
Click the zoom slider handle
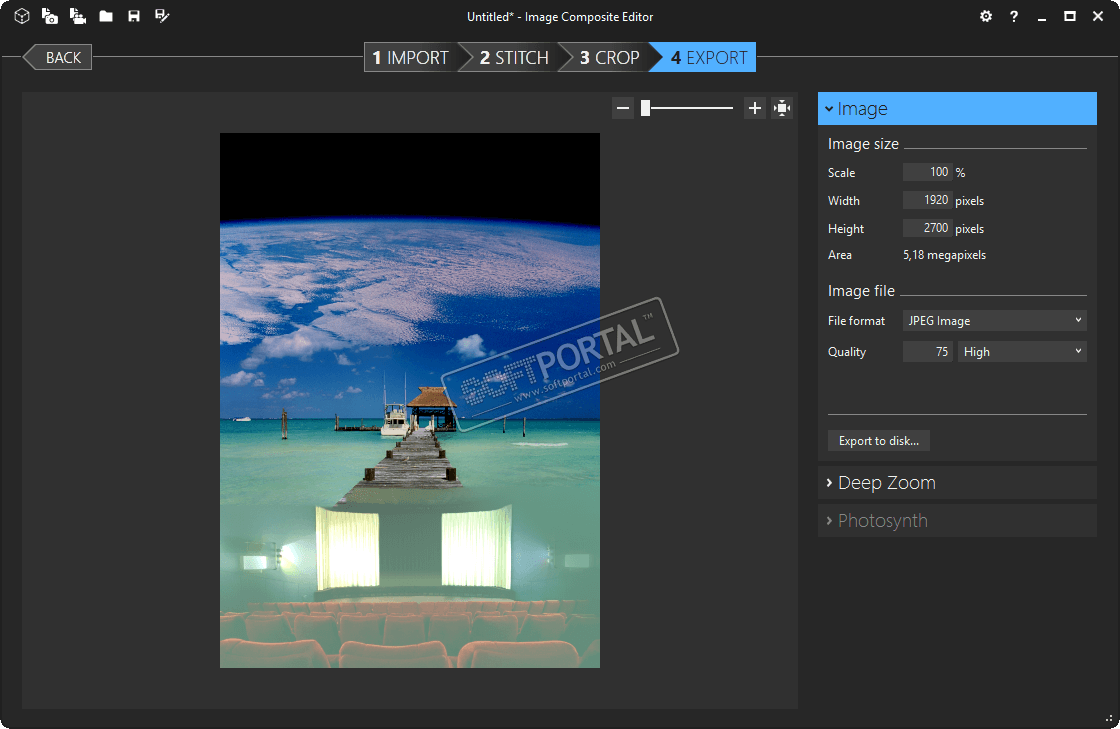click(x=646, y=108)
